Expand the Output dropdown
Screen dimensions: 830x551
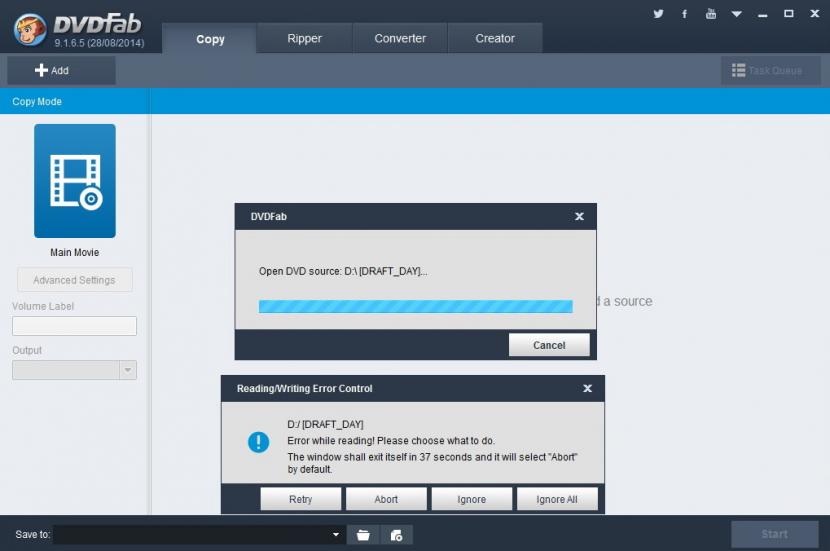point(128,370)
